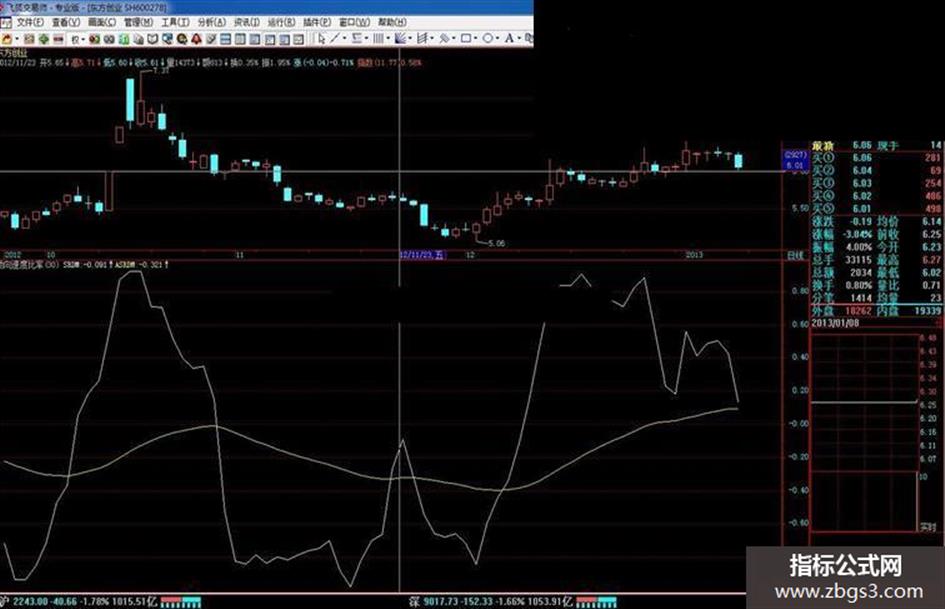
Task: Click the 权 adjustment toolbar icon
Action: [75, 39]
